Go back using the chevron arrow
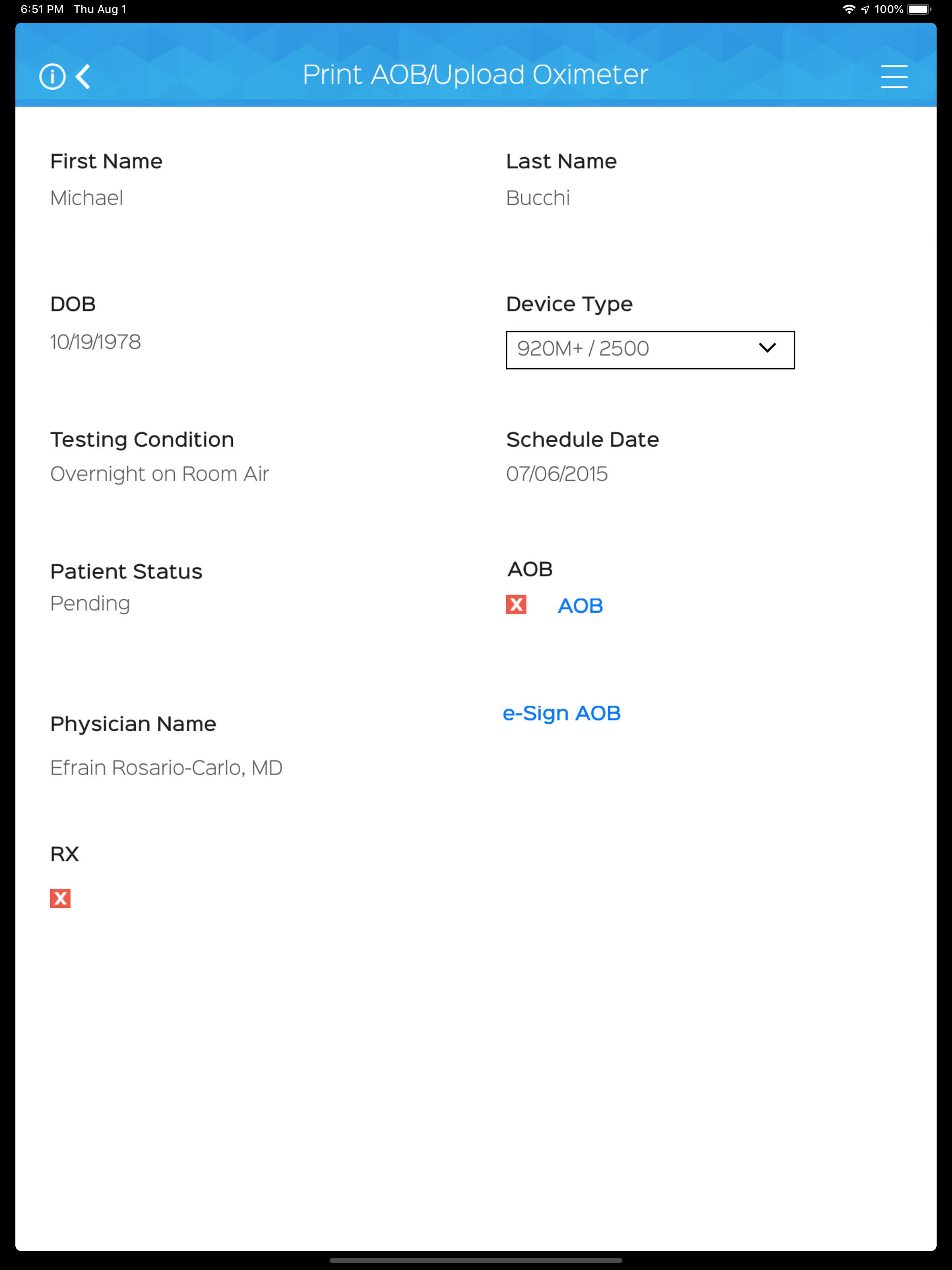The image size is (952, 1270). (83, 76)
